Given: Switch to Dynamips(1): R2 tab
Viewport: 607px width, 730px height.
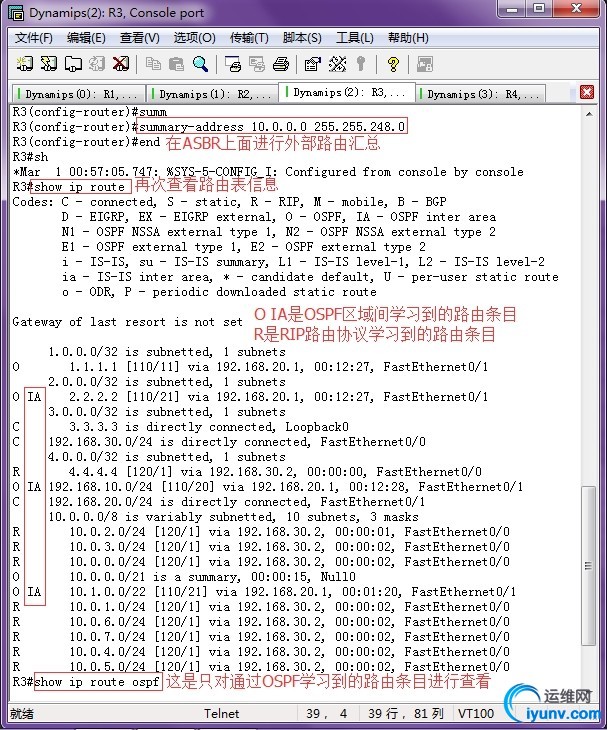Looking at the screenshot, I should (x=212, y=94).
